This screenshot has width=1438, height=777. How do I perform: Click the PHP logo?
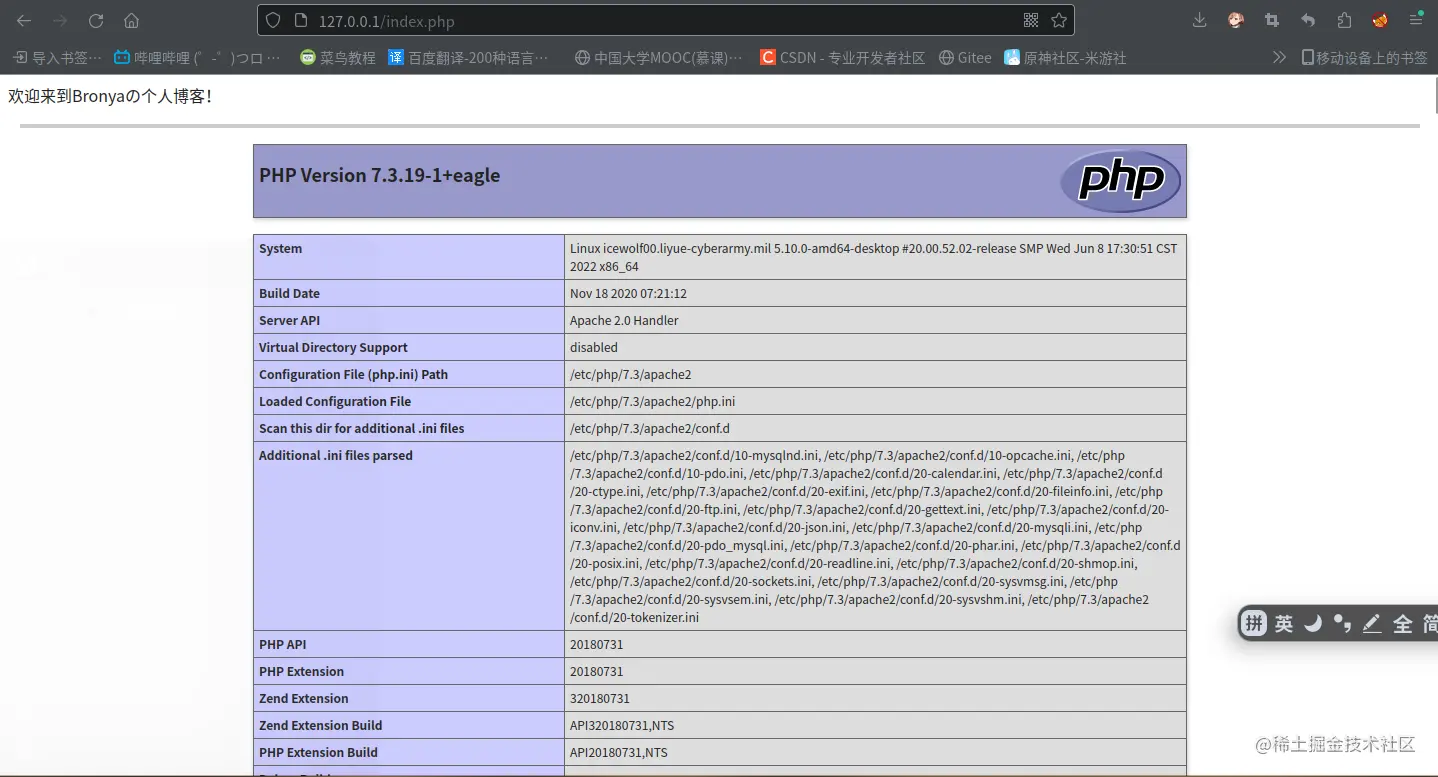pyautogui.click(x=1120, y=181)
